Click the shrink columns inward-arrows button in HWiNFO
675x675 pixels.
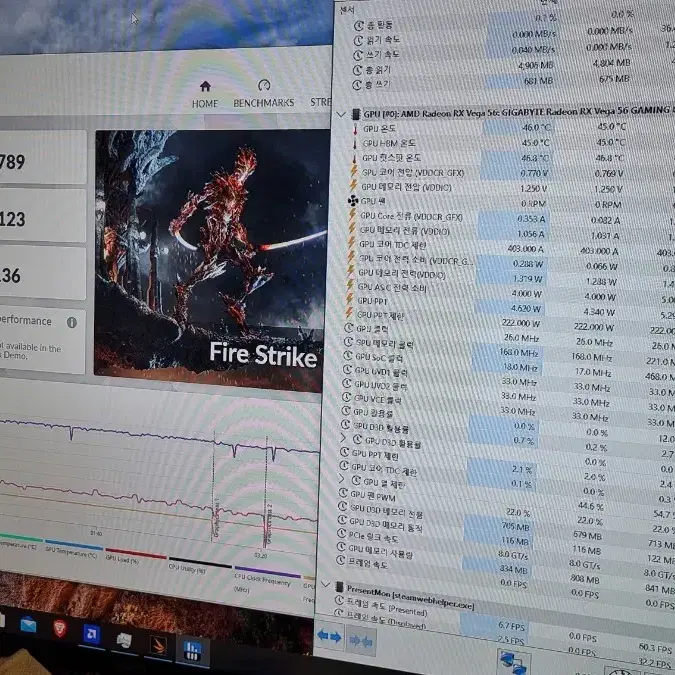[x=361, y=641]
